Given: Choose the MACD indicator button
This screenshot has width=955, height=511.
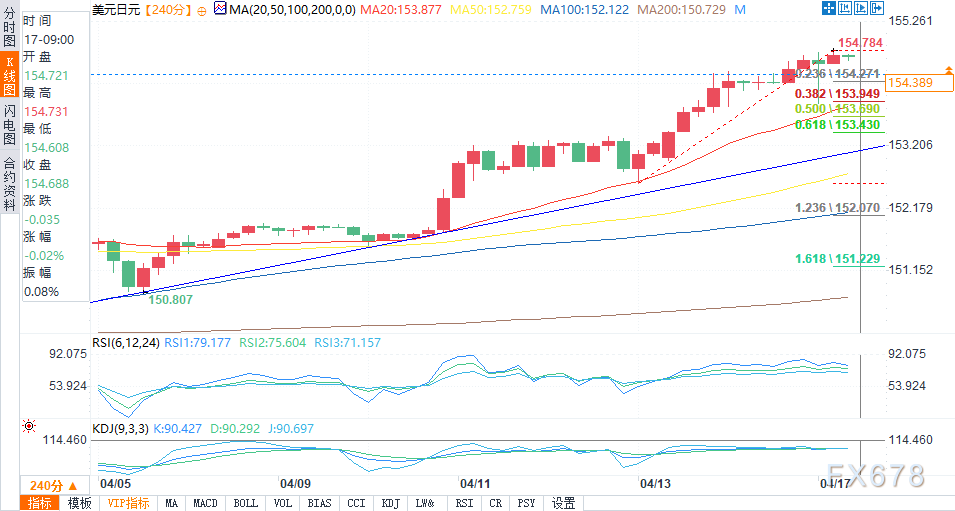Looking at the screenshot, I should tap(205, 503).
